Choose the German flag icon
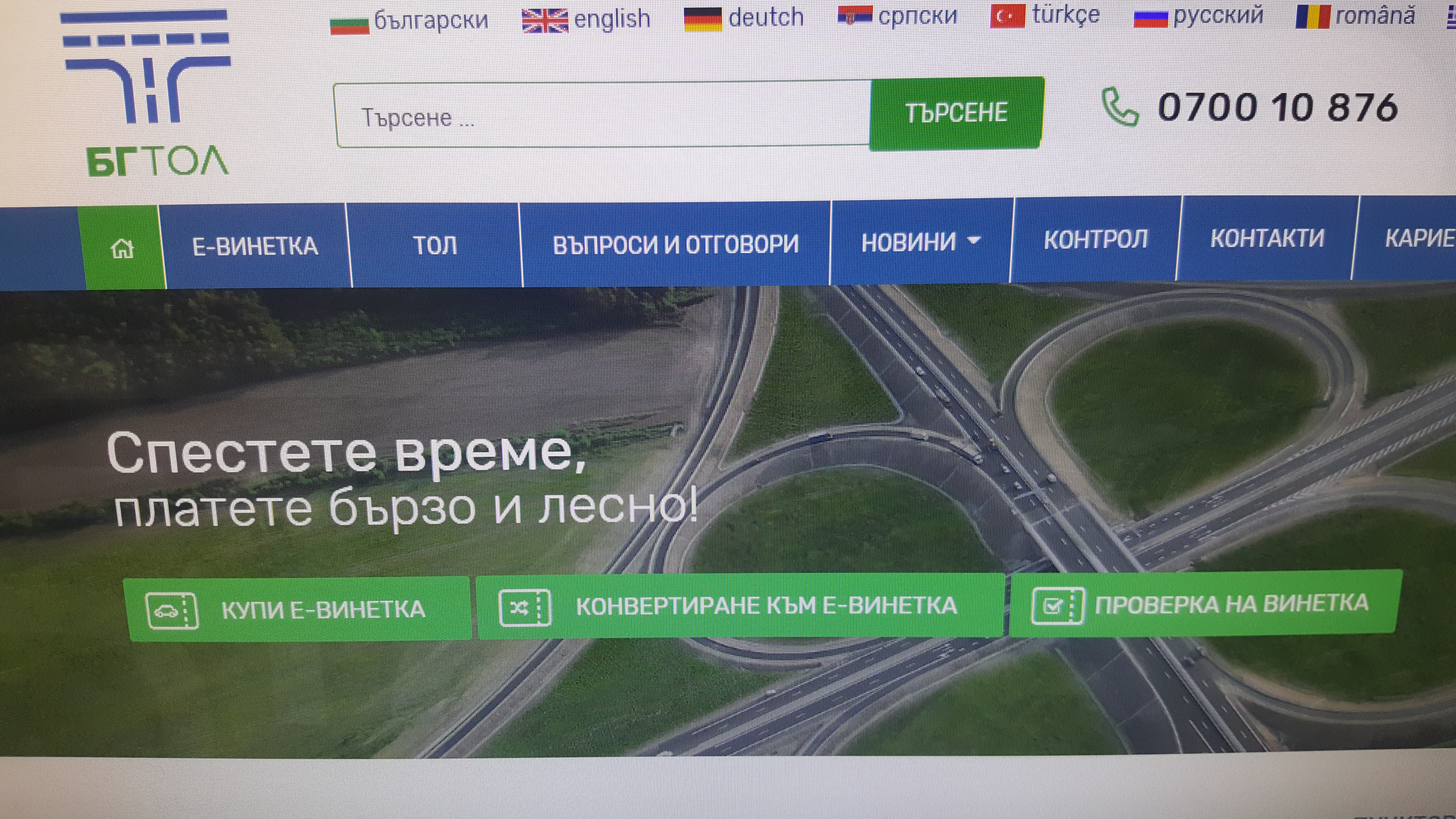The width and height of the screenshot is (1456, 819). point(703,20)
